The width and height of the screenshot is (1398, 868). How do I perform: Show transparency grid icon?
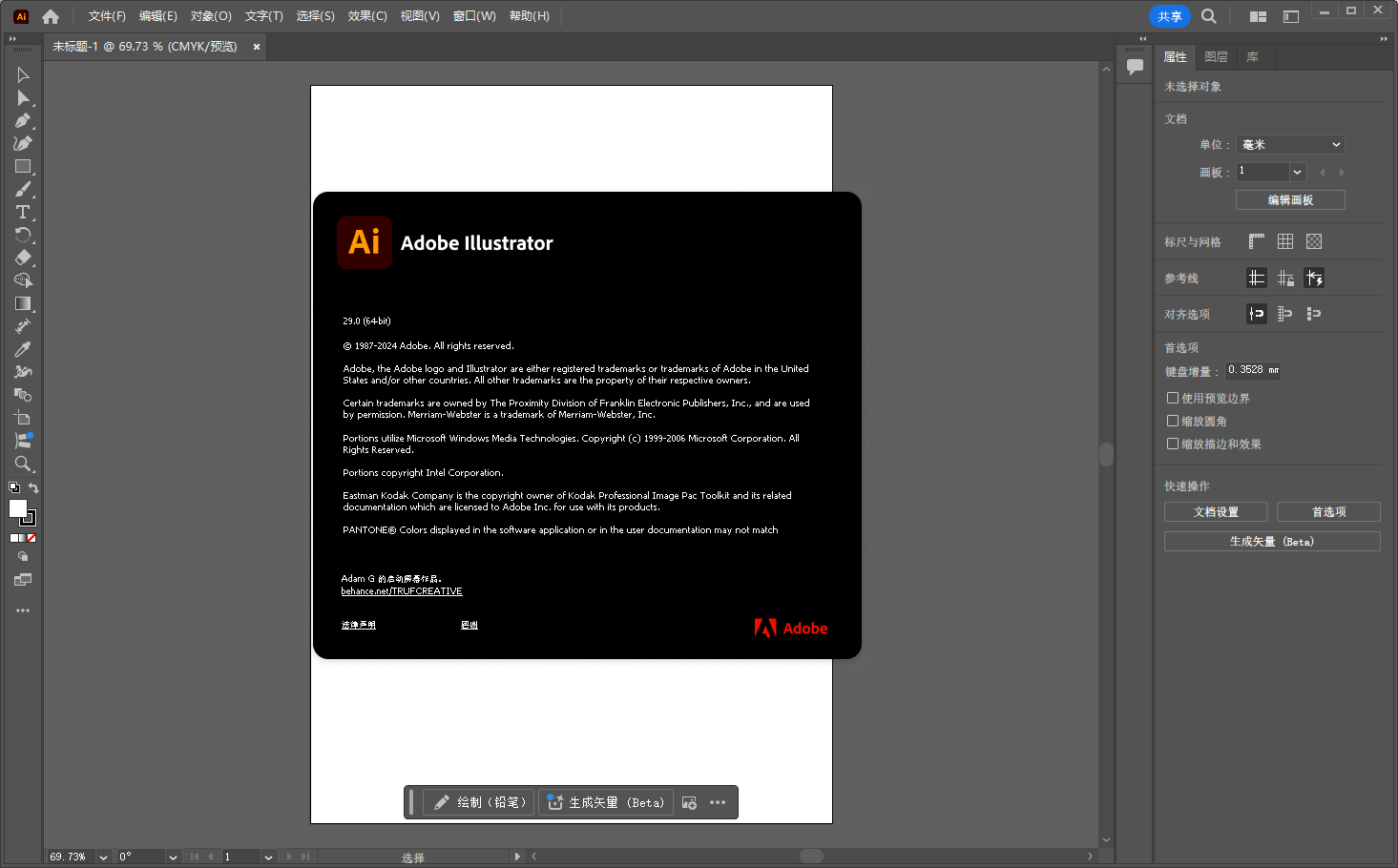(x=1314, y=241)
